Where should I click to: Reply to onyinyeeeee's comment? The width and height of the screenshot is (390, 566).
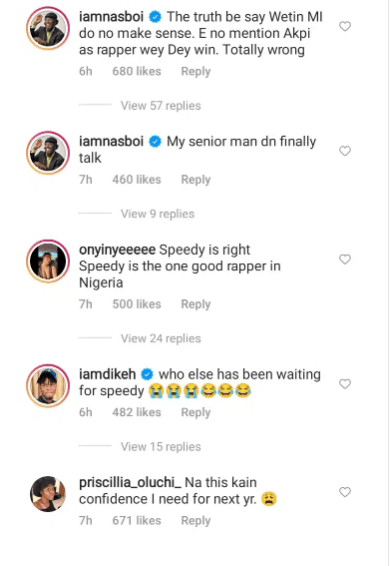click(196, 304)
